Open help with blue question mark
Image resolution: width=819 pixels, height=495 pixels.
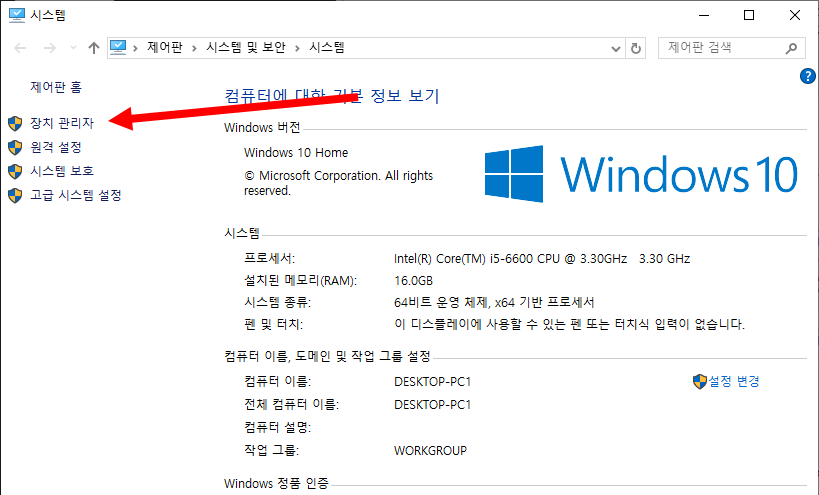(x=808, y=76)
